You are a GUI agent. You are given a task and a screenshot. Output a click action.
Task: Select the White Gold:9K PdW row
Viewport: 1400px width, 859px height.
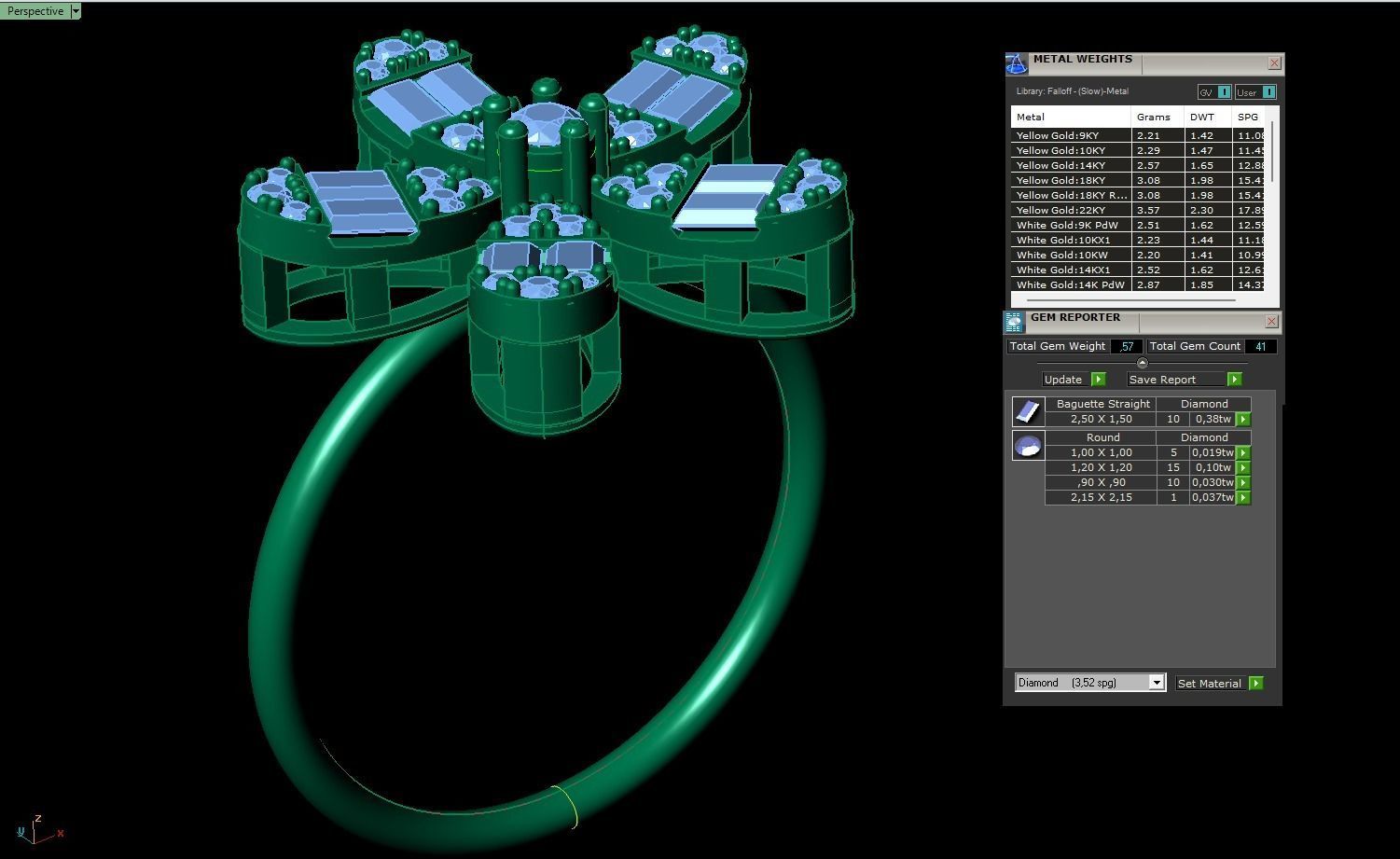pos(1138,225)
